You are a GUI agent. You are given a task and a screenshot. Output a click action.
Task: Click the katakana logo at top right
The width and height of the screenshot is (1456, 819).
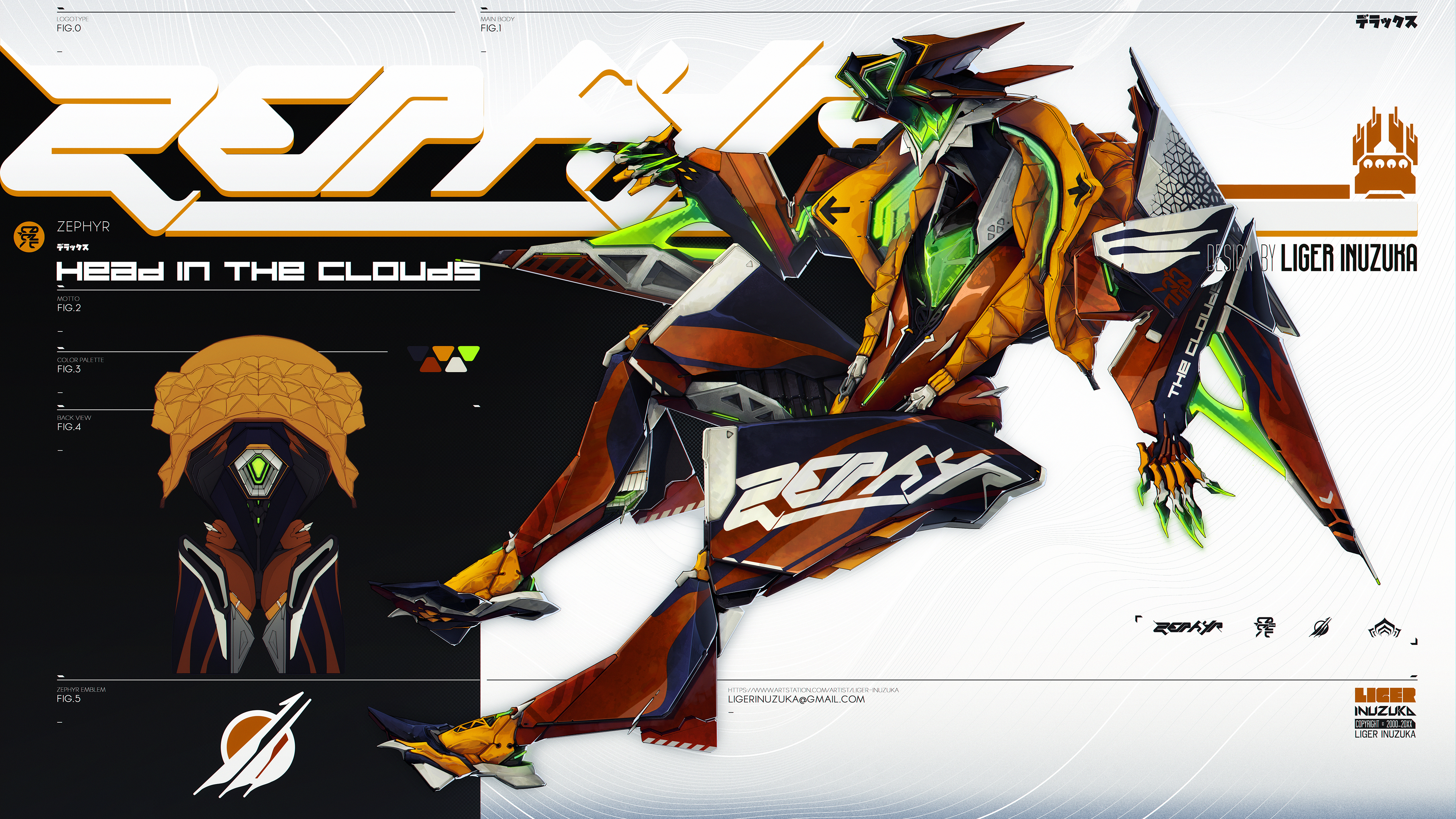[x=1386, y=22]
